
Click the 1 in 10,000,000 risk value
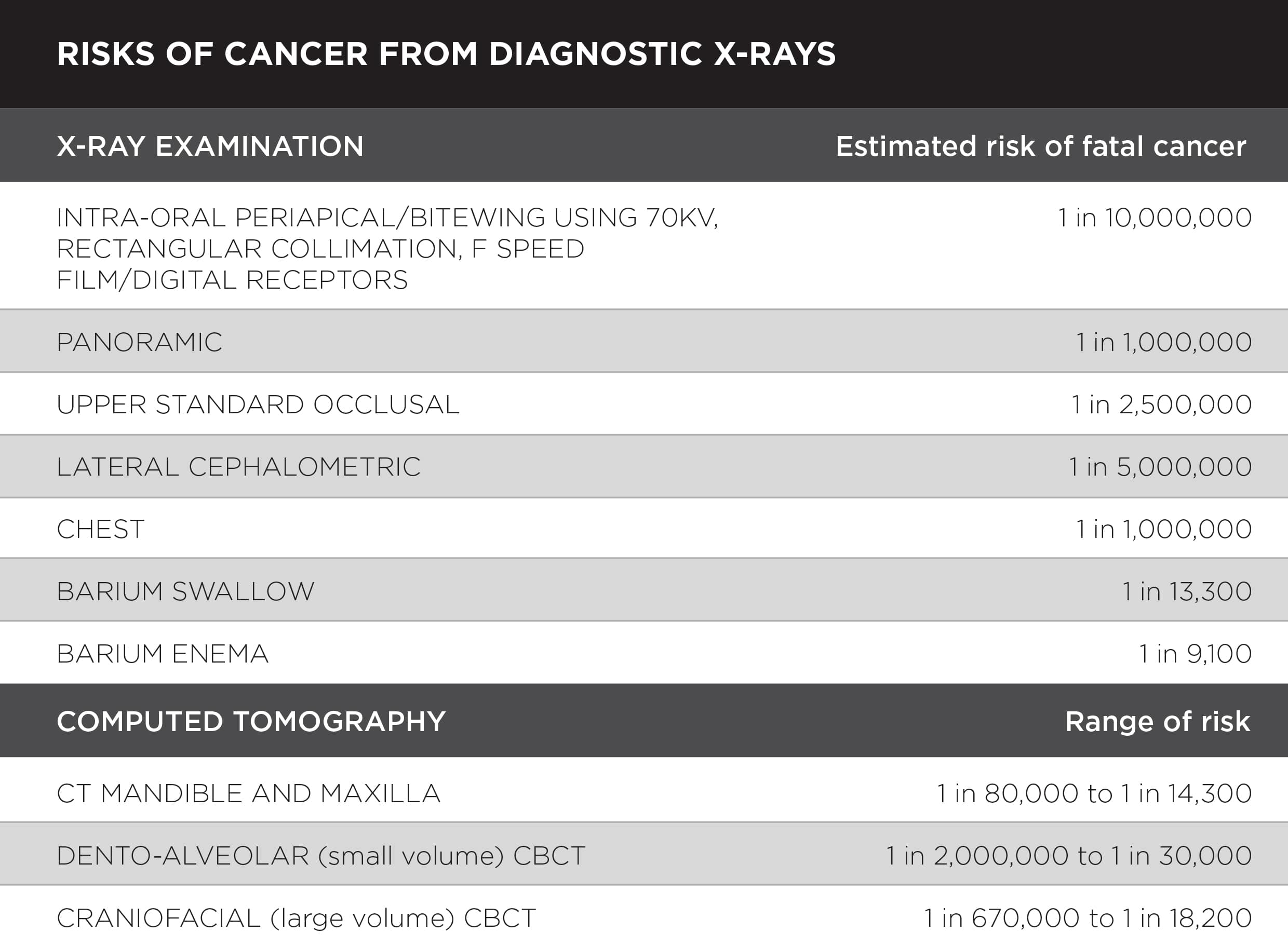(1155, 218)
